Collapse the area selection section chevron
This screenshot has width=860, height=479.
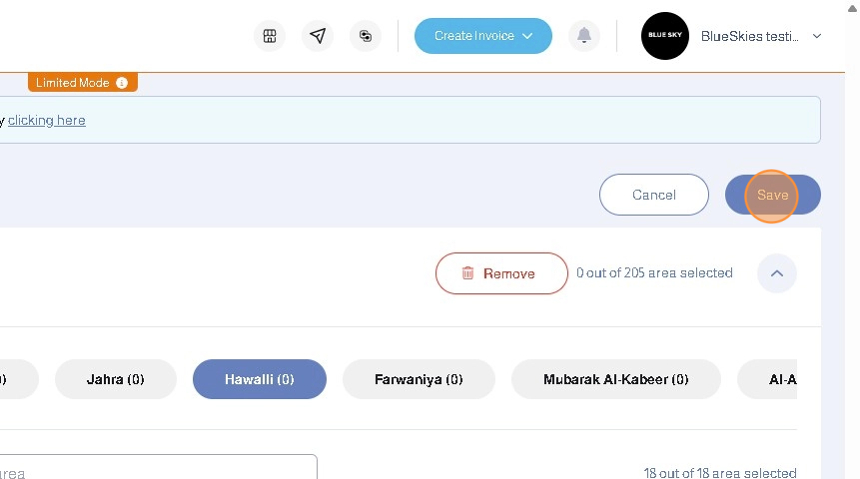(x=776, y=273)
